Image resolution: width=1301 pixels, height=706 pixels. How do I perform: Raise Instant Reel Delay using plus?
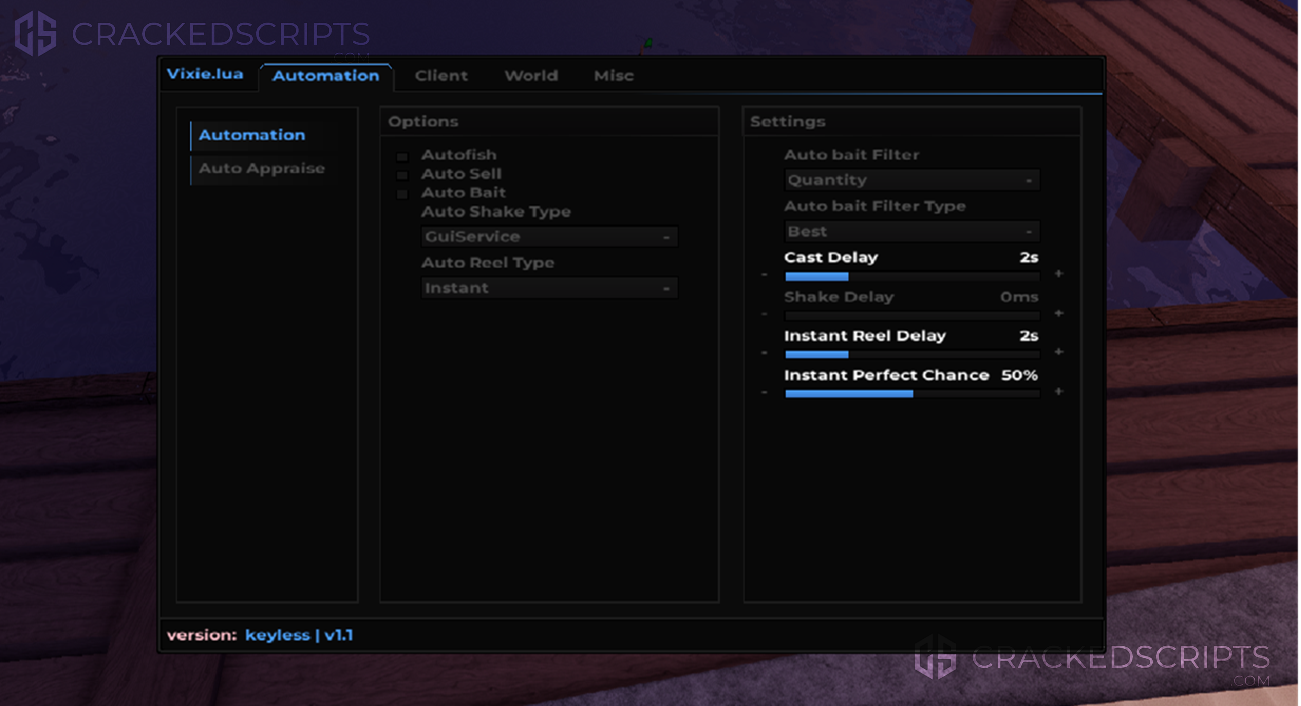pos(1059,352)
